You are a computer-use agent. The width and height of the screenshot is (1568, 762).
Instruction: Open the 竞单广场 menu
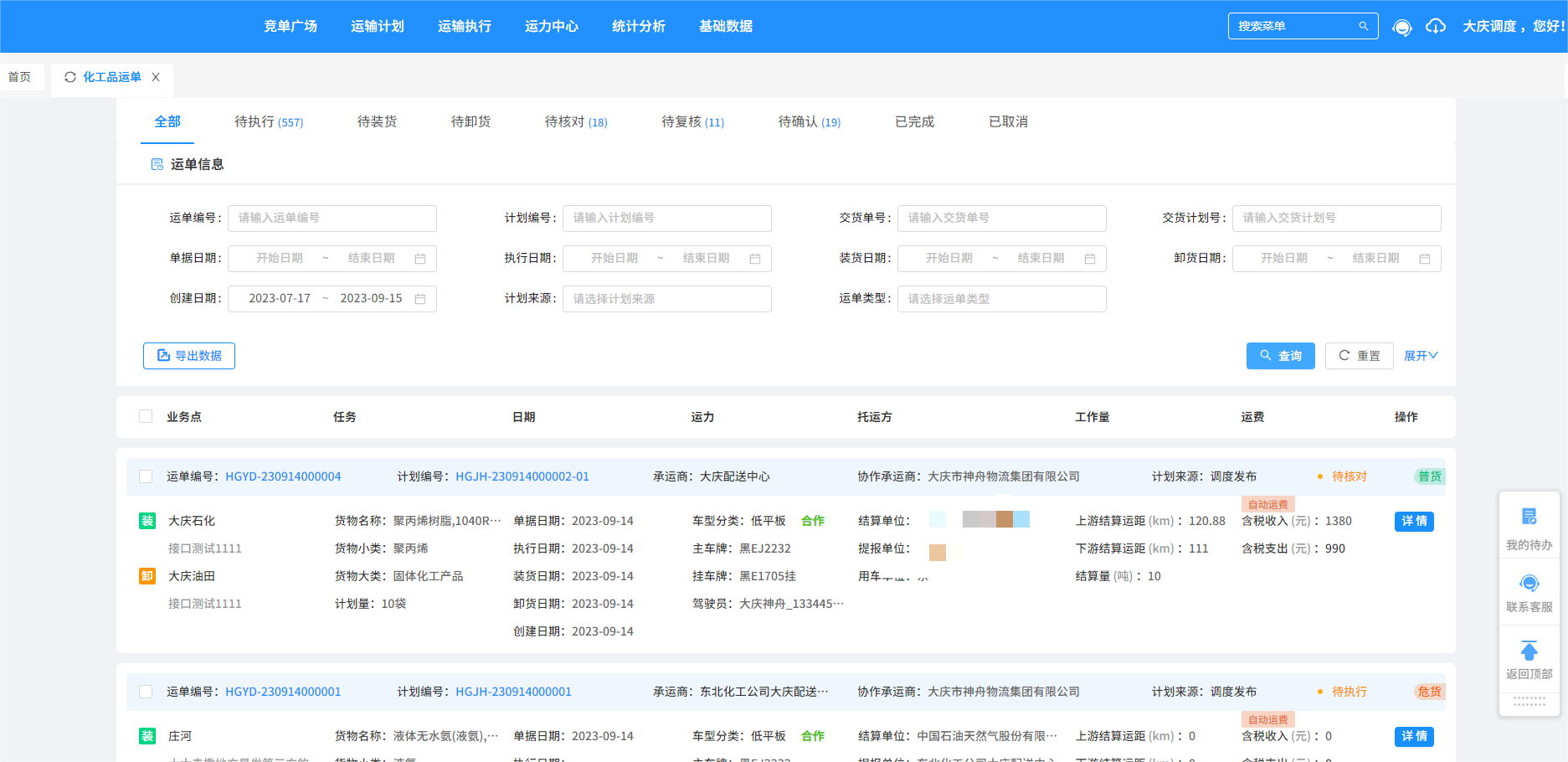coord(290,26)
